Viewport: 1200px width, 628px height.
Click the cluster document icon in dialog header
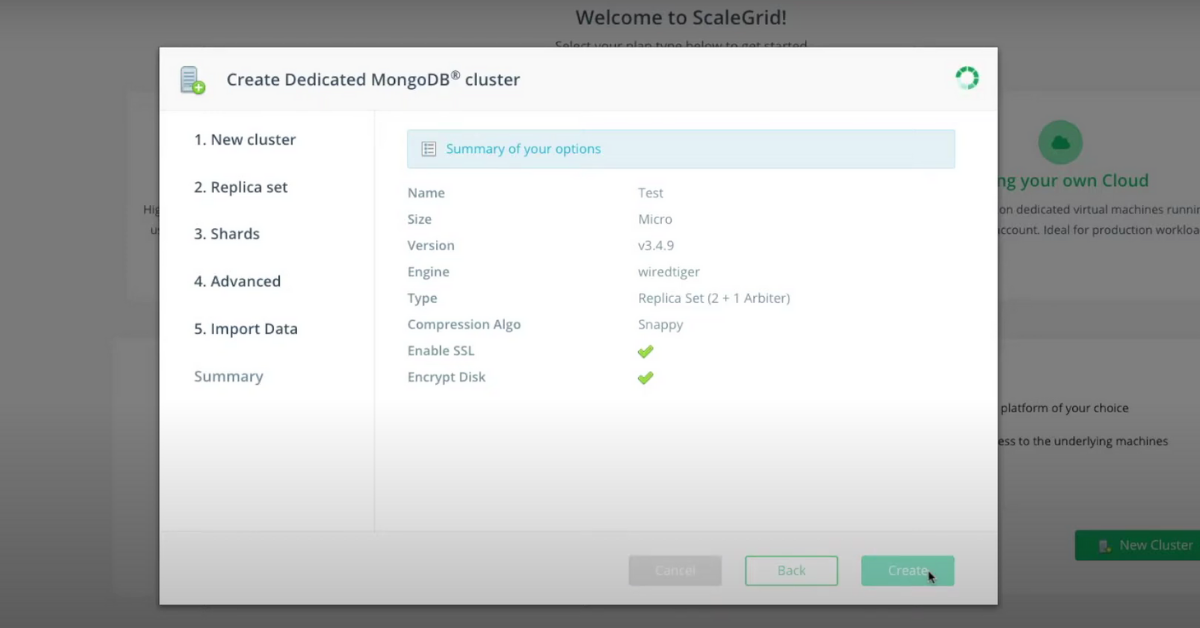tap(192, 80)
